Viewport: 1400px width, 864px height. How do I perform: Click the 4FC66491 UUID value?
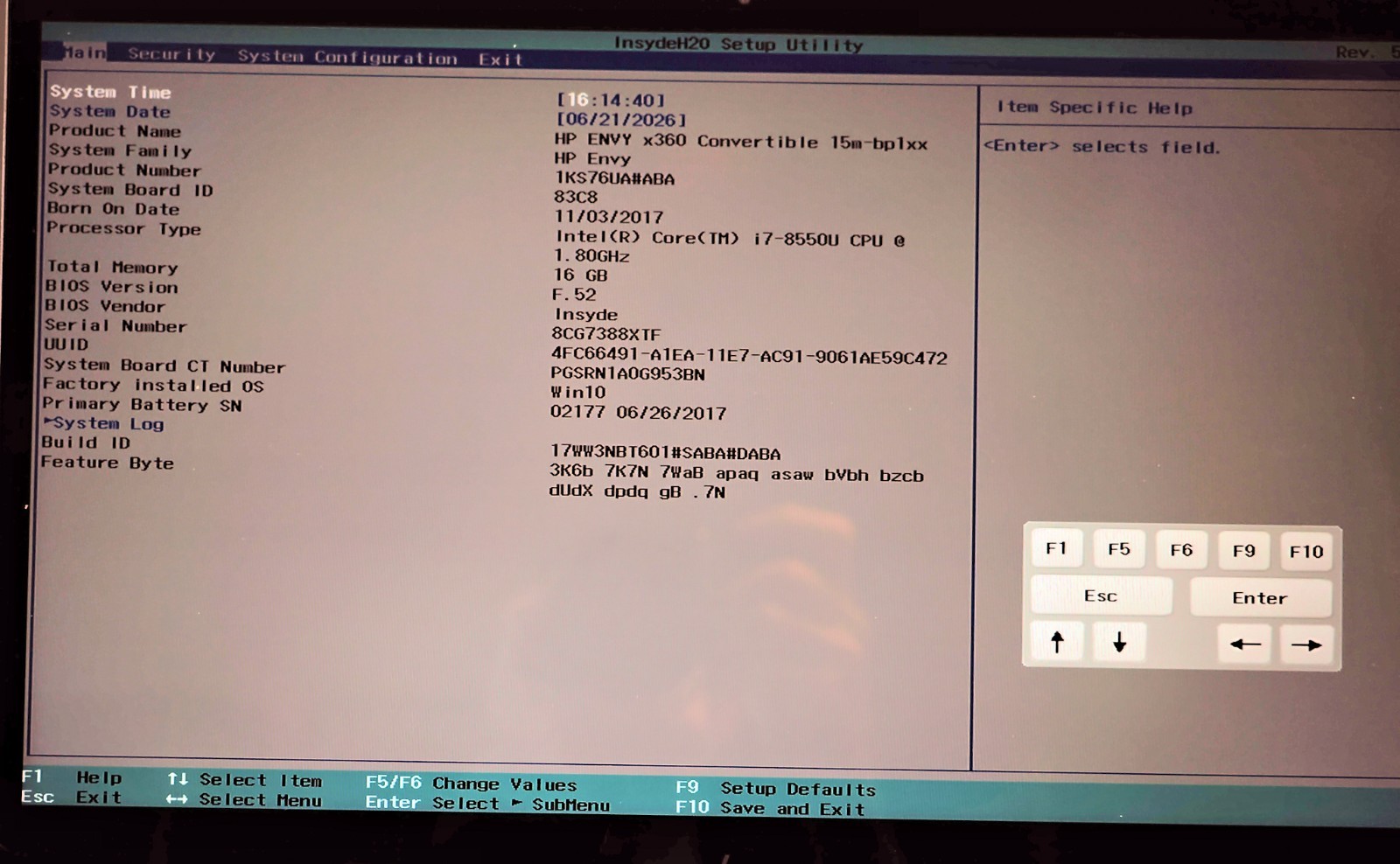pyautogui.click(x=749, y=356)
